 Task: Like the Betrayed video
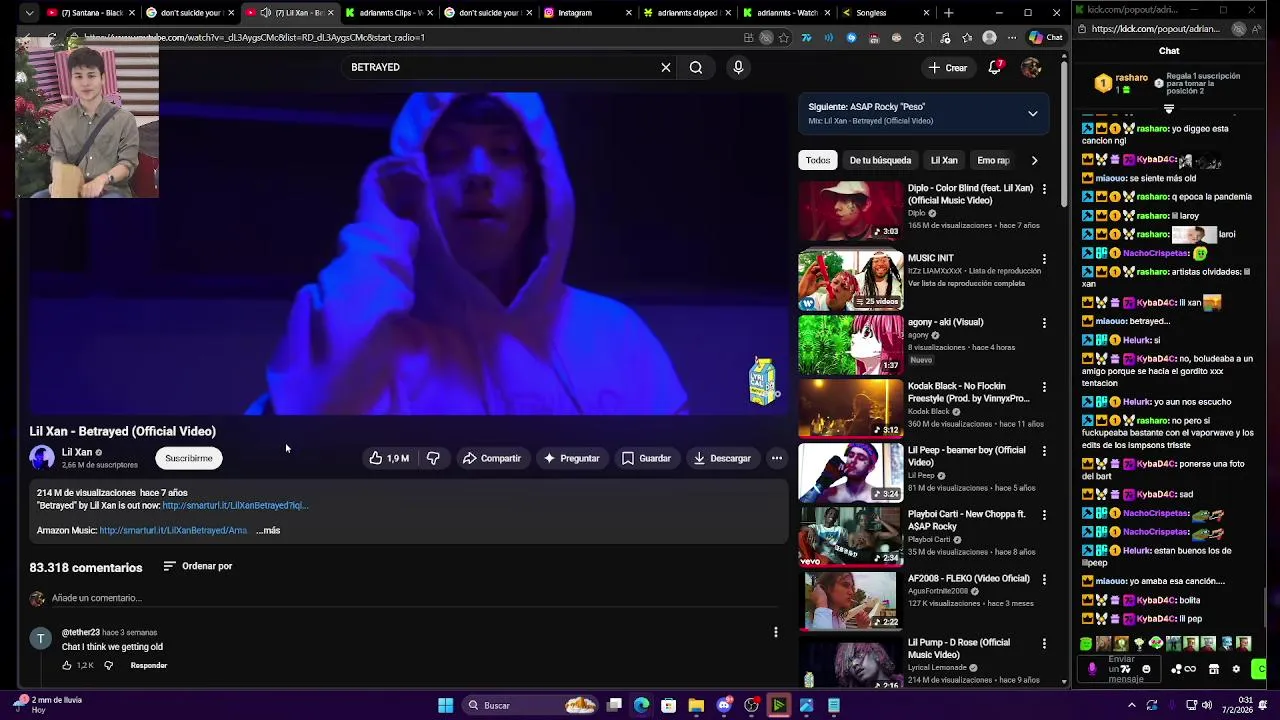coord(389,458)
